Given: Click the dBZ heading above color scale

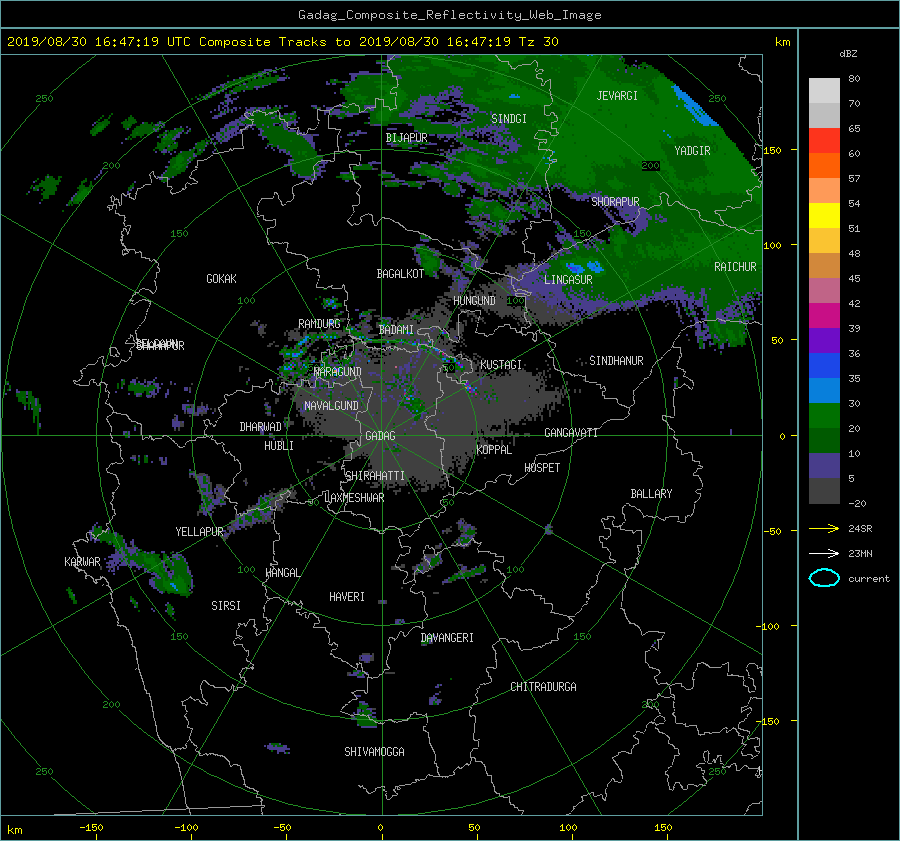Looking at the screenshot, I should [848, 54].
